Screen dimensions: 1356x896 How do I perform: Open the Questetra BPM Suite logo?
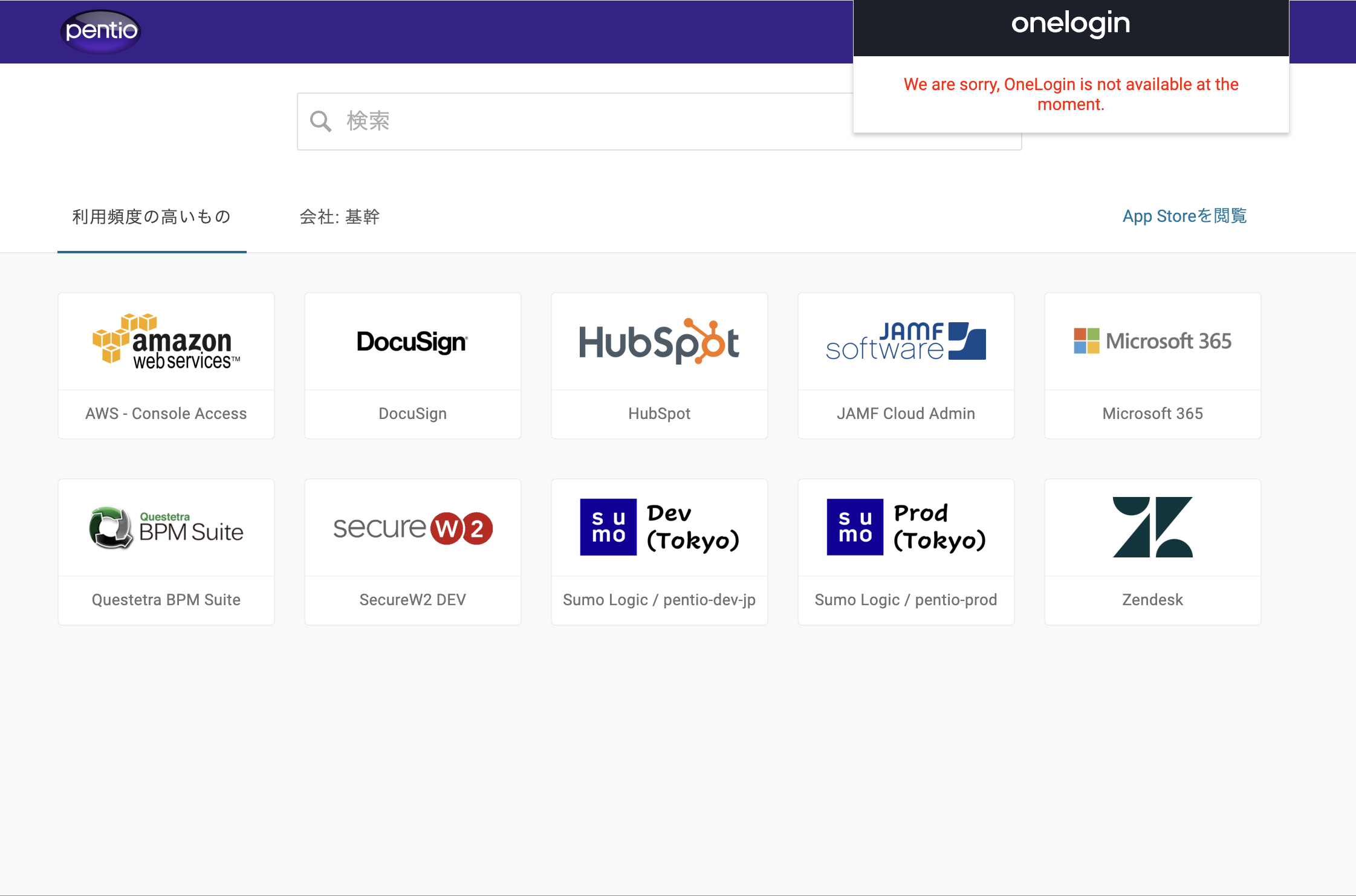click(x=166, y=528)
